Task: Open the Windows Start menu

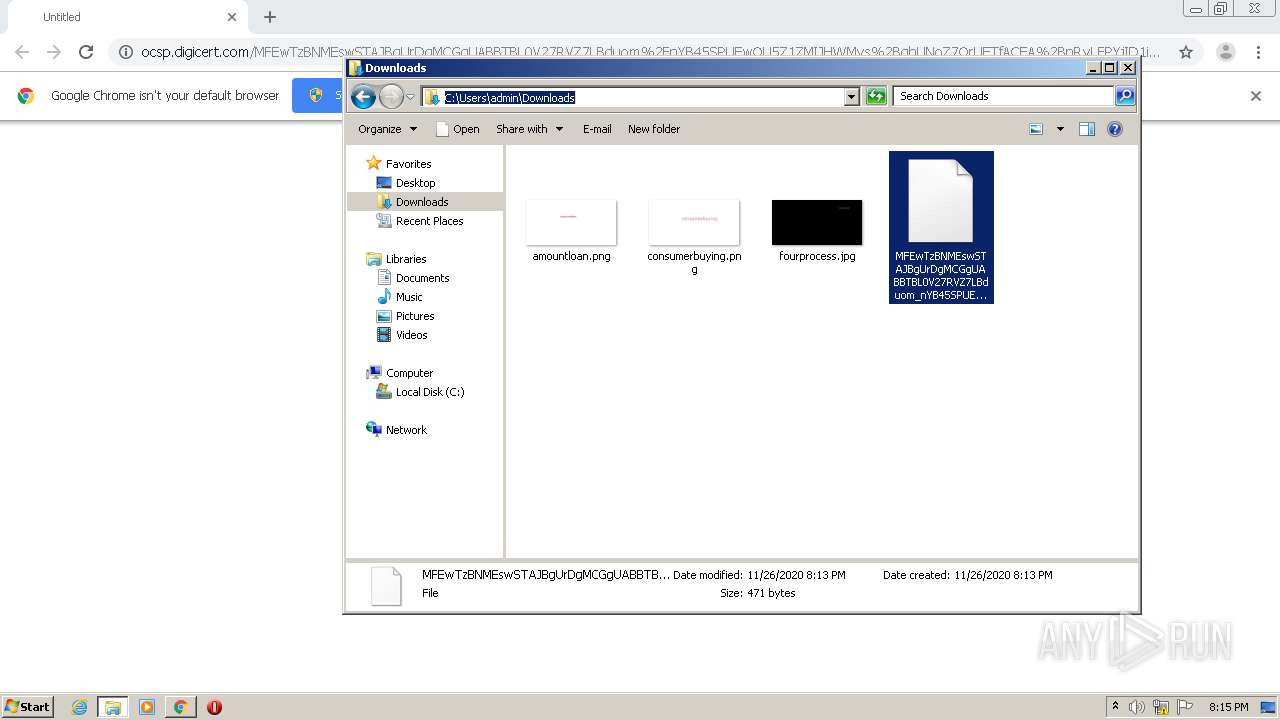Action: [28, 706]
